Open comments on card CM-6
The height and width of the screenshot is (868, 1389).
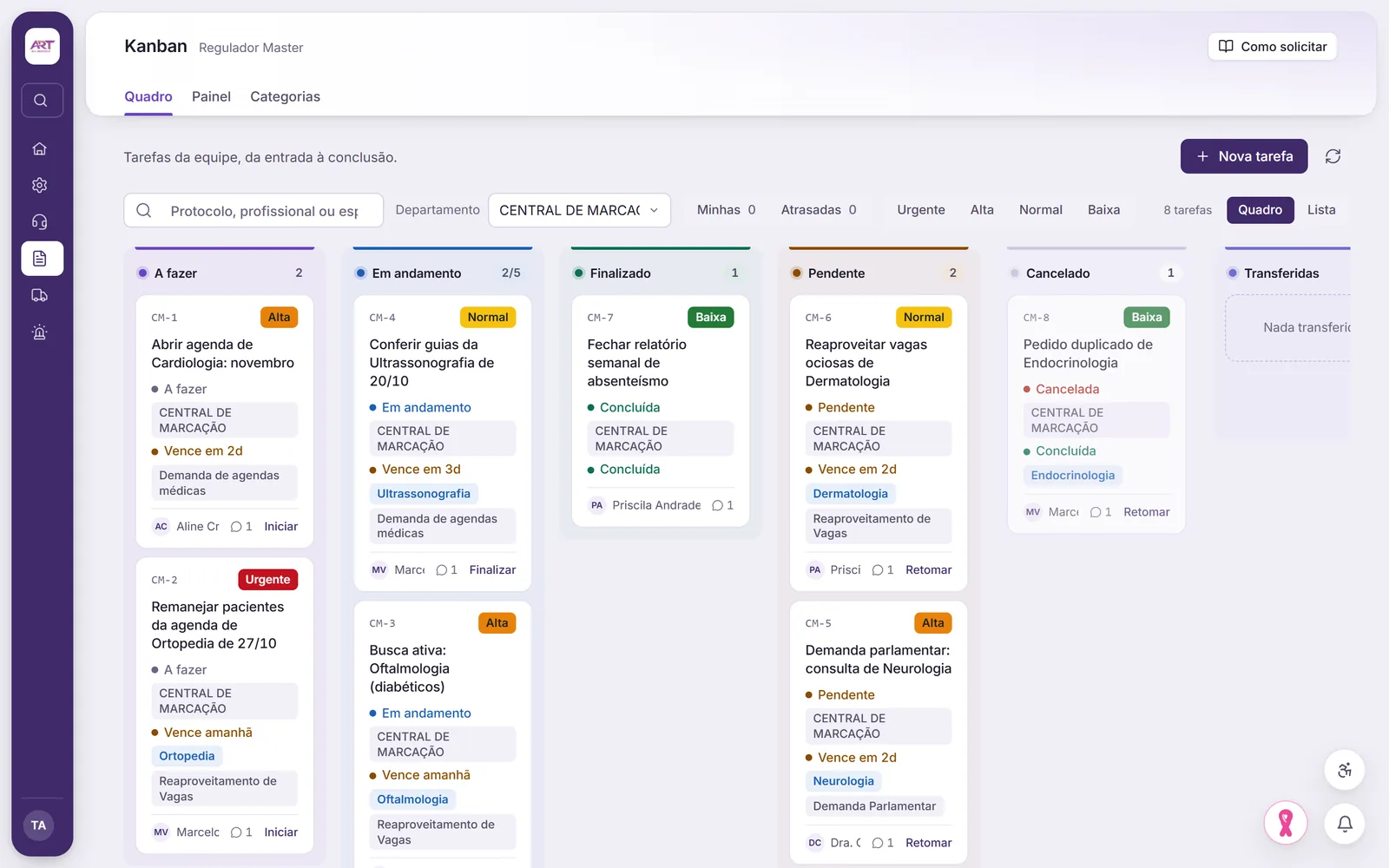(882, 570)
